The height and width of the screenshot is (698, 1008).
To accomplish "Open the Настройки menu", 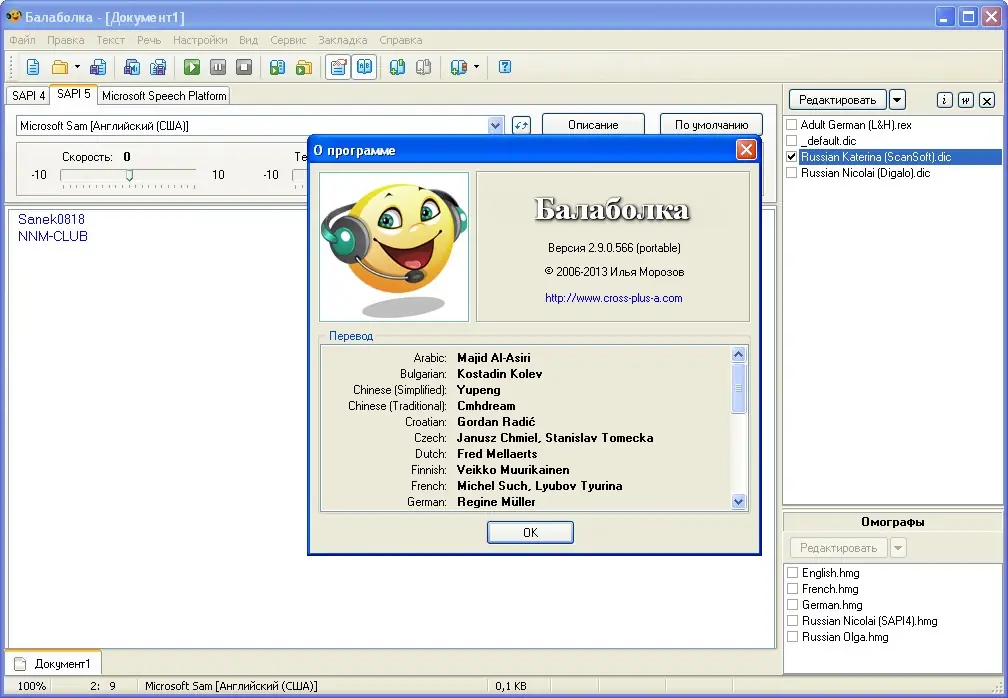I will tap(200, 40).
